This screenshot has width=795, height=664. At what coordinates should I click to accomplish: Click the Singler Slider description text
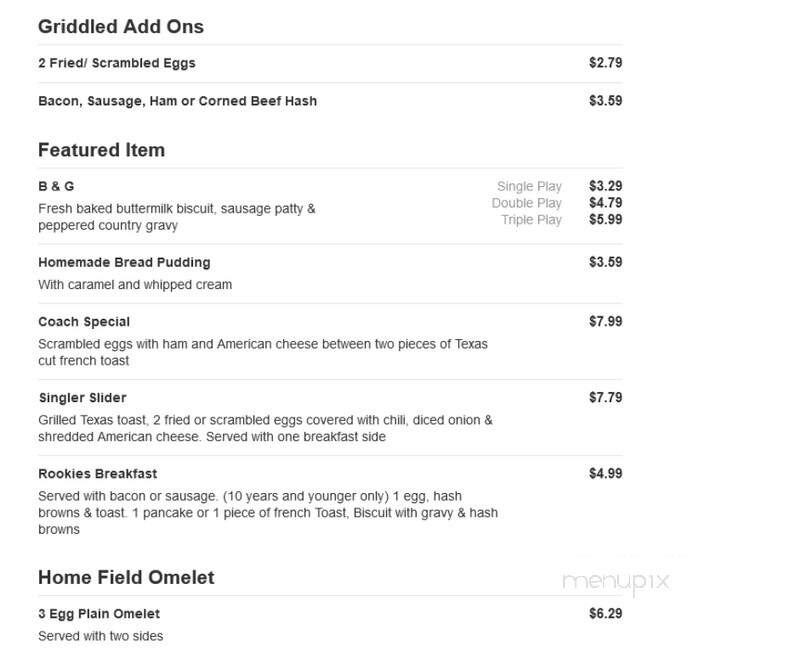[x=265, y=428]
